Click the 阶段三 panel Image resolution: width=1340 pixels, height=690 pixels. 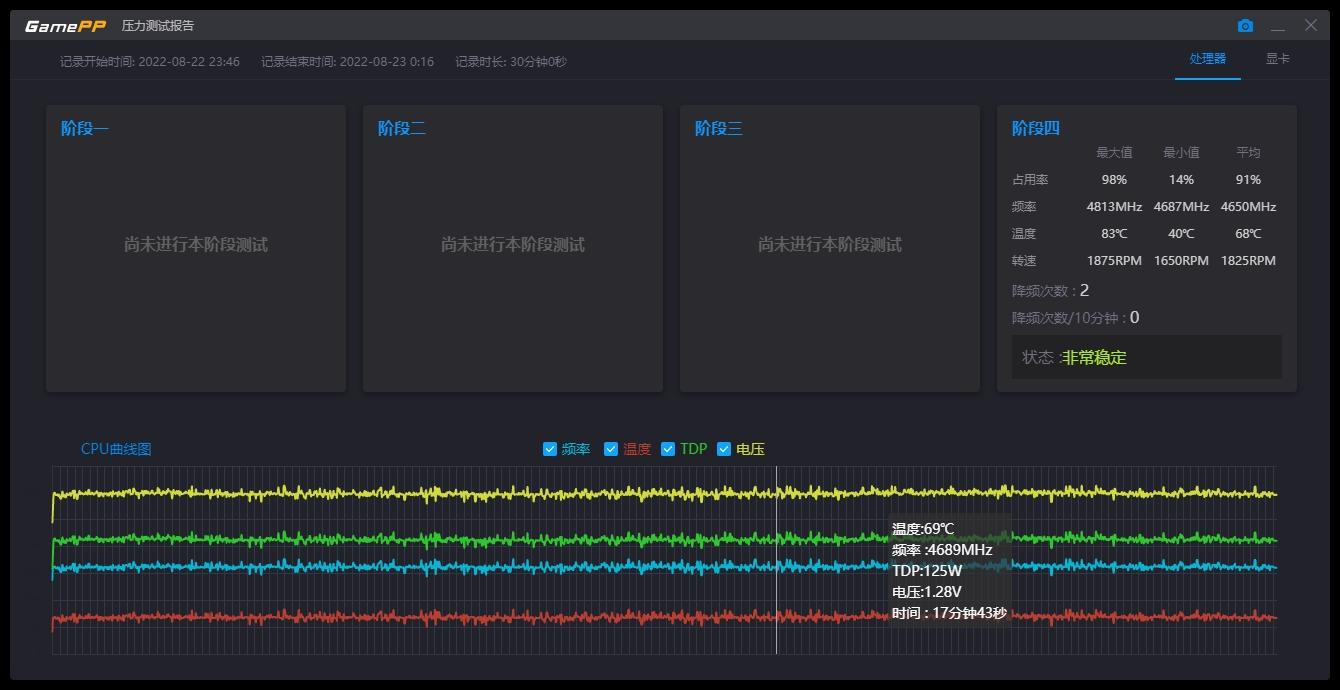(x=829, y=248)
